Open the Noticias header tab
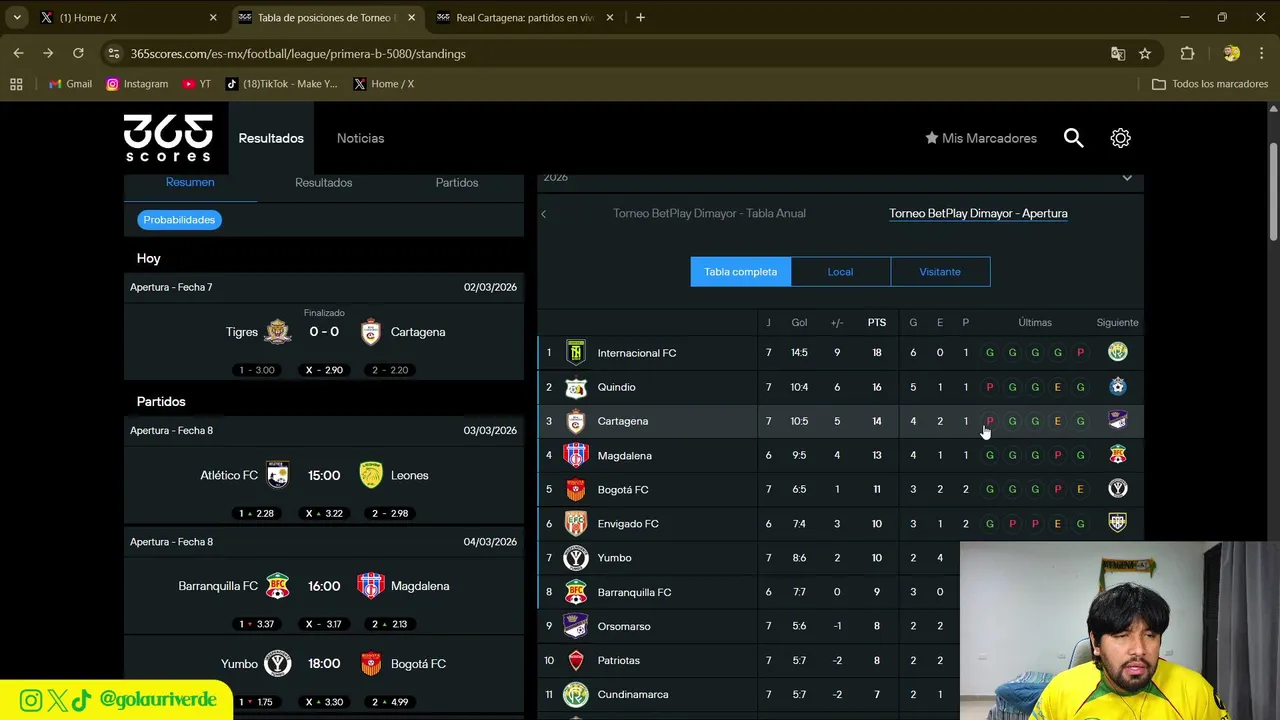1280x720 pixels. tap(360, 138)
